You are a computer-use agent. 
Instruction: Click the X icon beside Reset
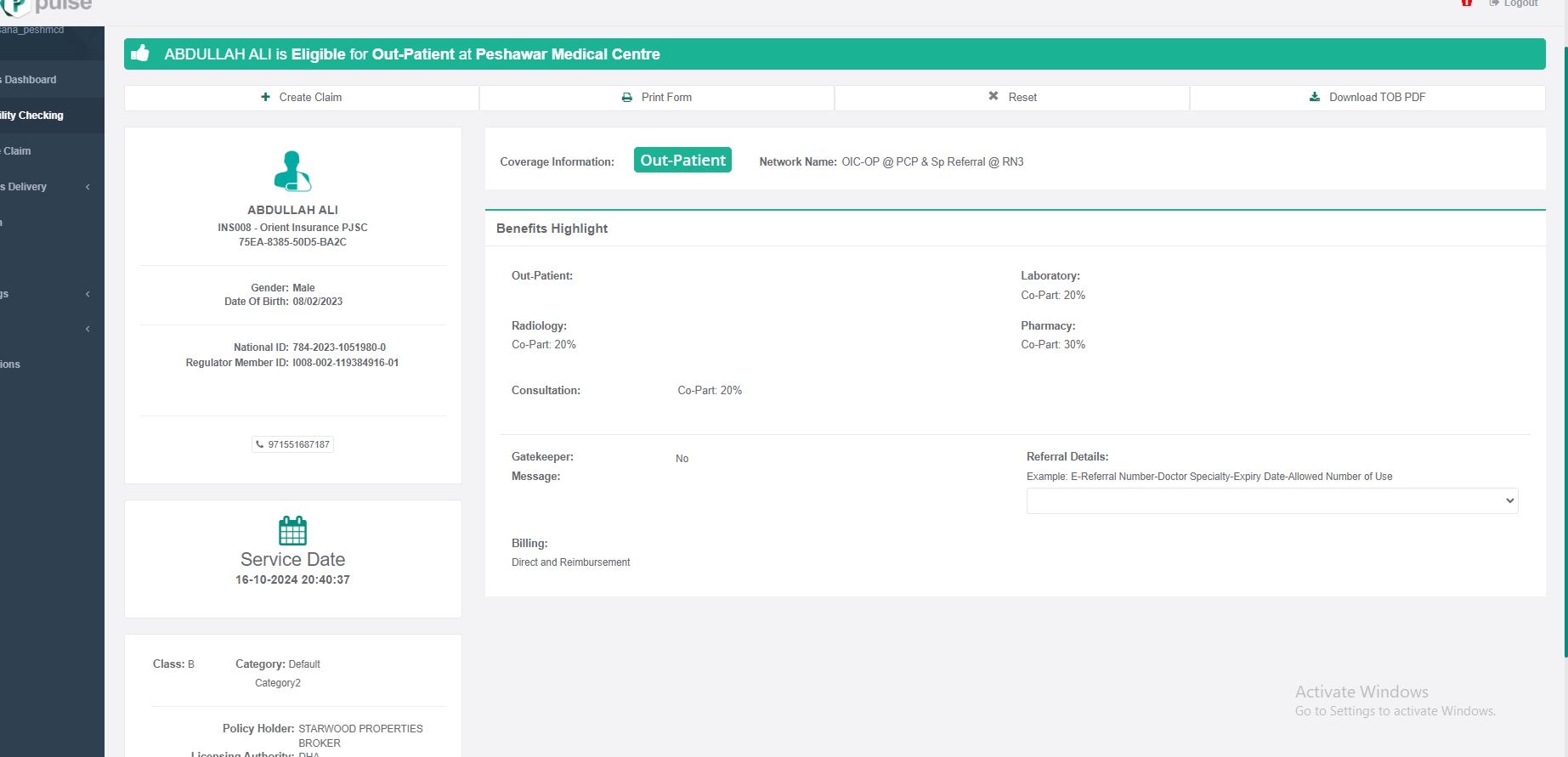coord(993,97)
